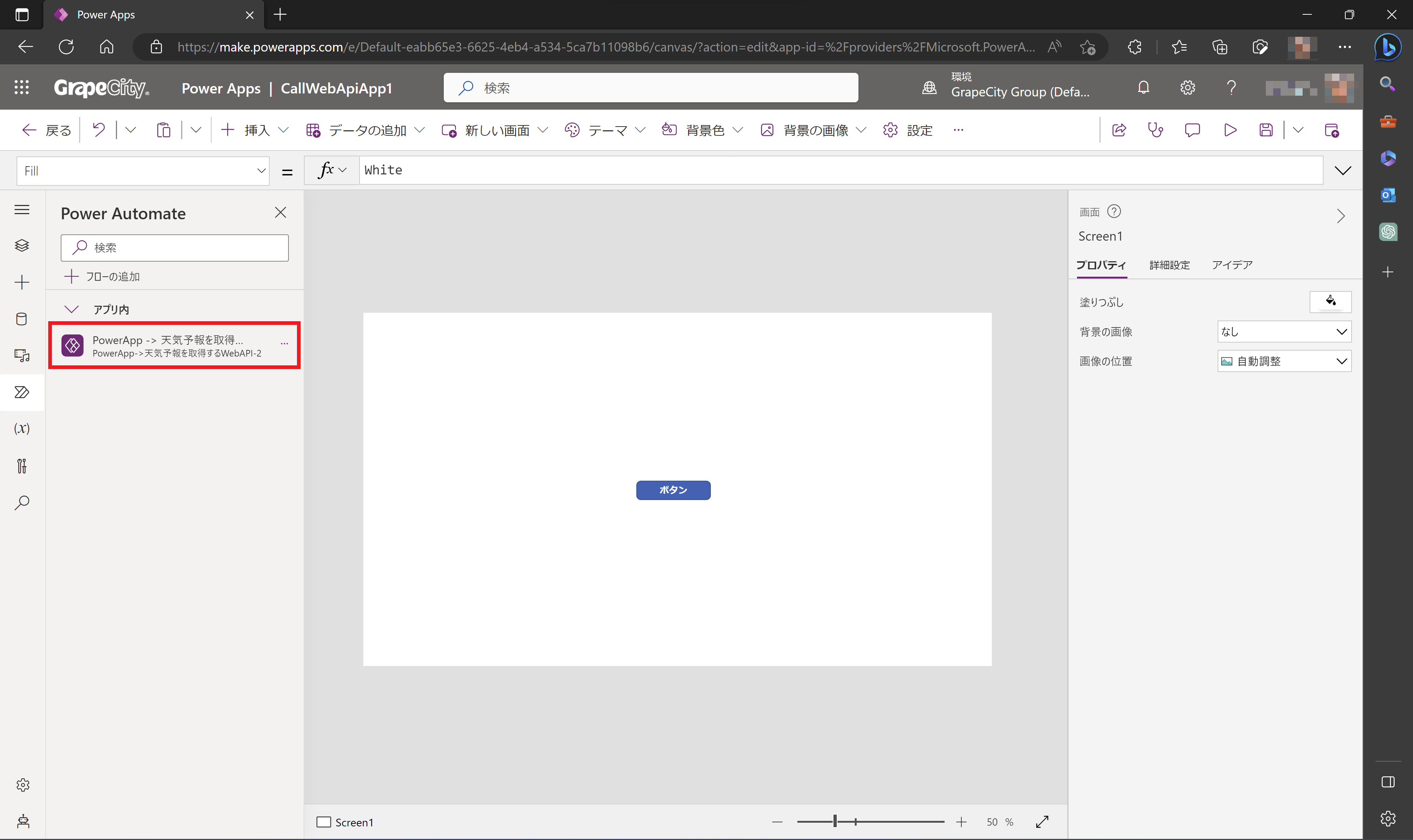Click the zoom slider handle
The image size is (1413, 840).
point(835,822)
